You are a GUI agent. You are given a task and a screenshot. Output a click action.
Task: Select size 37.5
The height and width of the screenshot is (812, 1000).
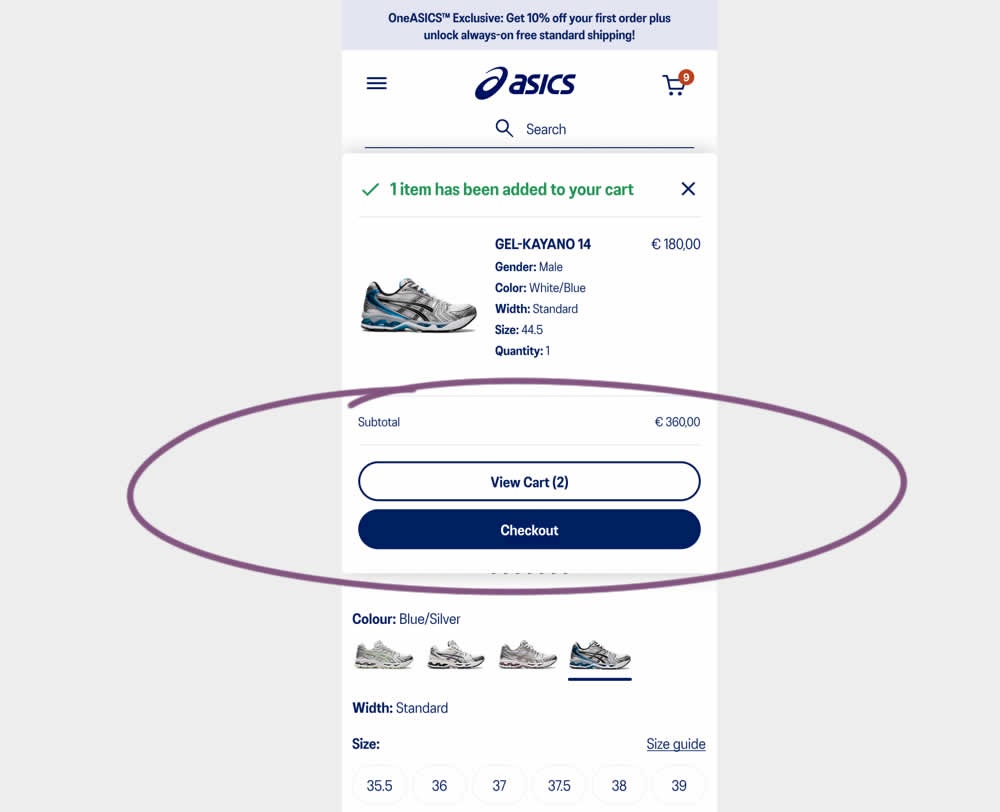click(x=559, y=785)
